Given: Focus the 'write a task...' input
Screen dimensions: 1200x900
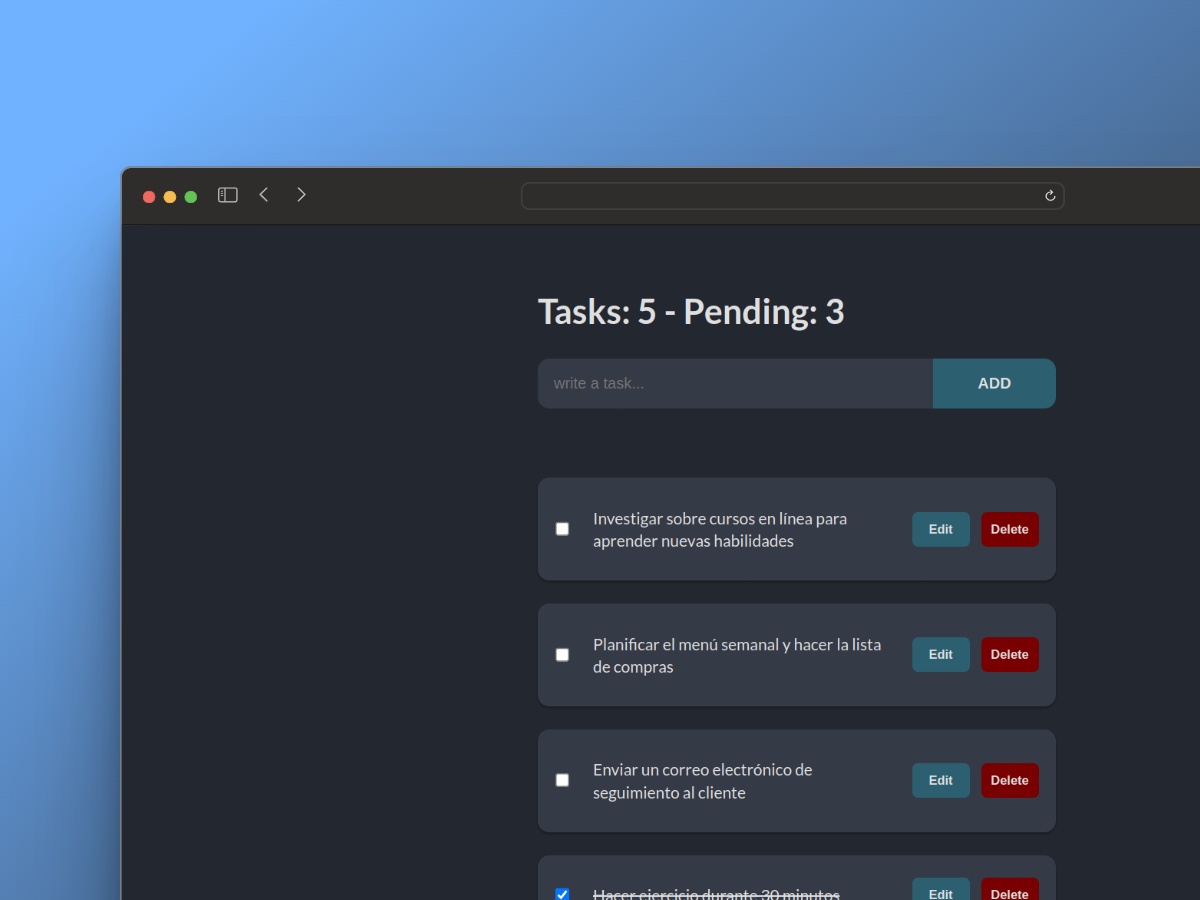Looking at the screenshot, I should pos(735,383).
